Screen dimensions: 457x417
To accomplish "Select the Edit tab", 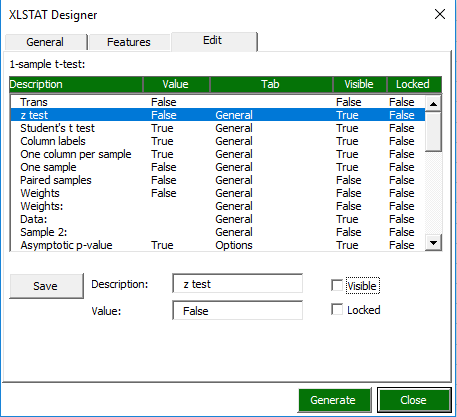I will 213,41.
